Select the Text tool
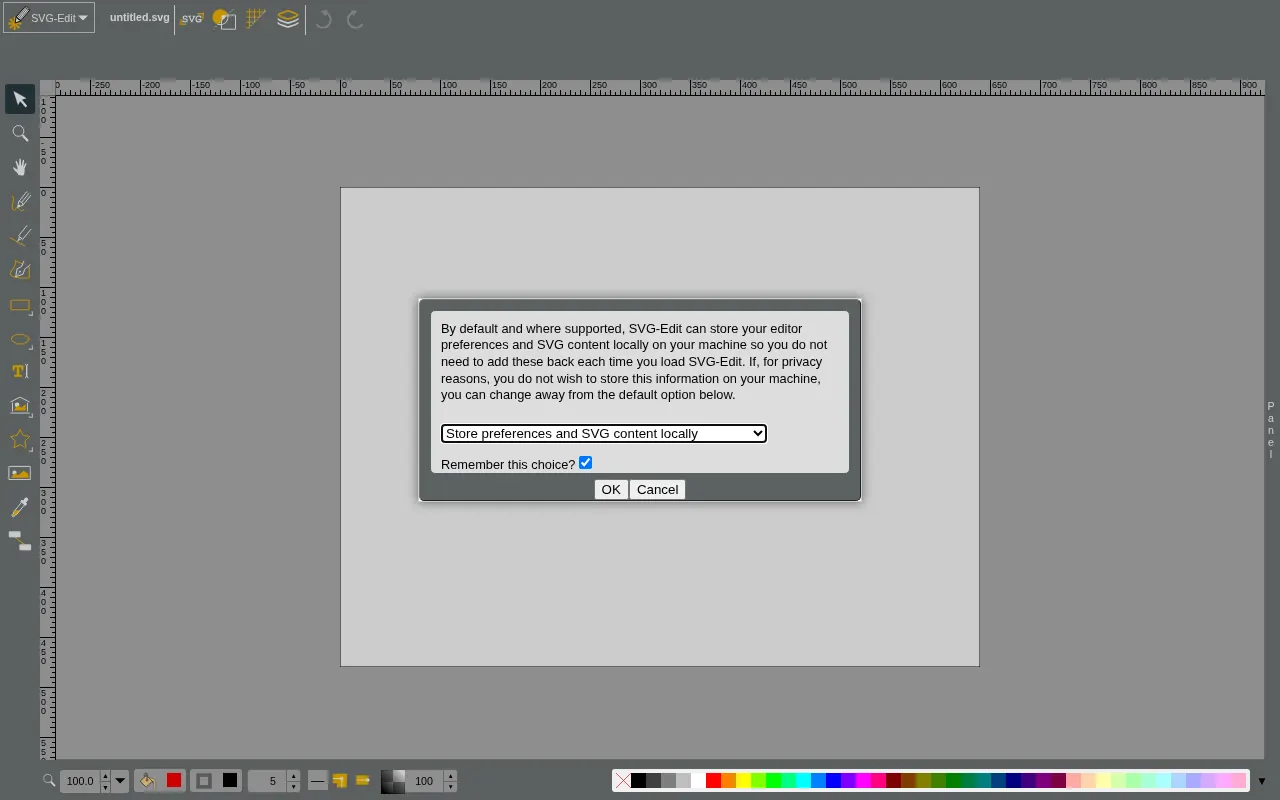 20,371
